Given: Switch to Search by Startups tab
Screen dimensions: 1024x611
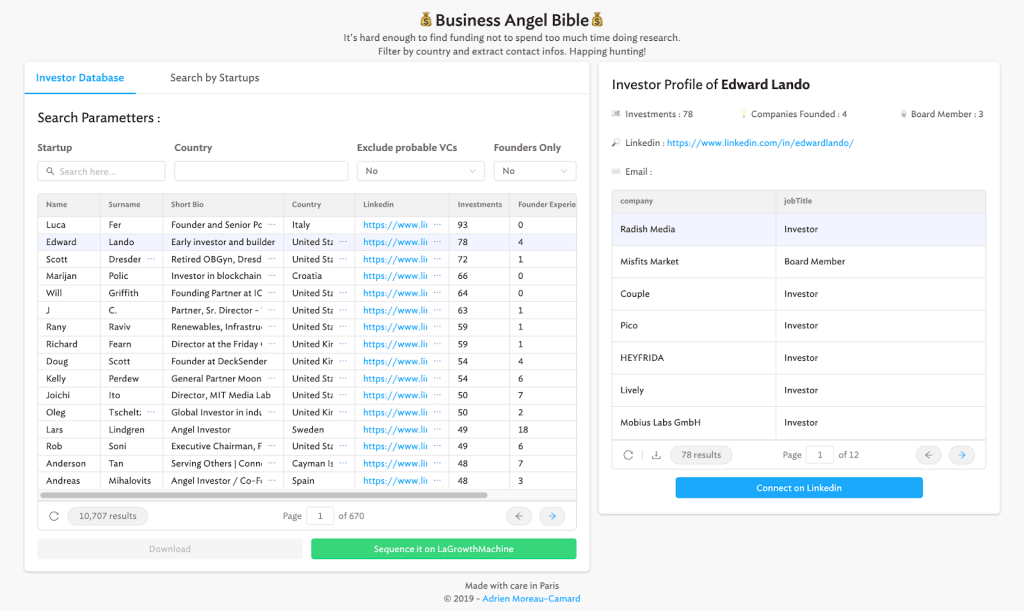Looking at the screenshot, I should pos(215,78).
